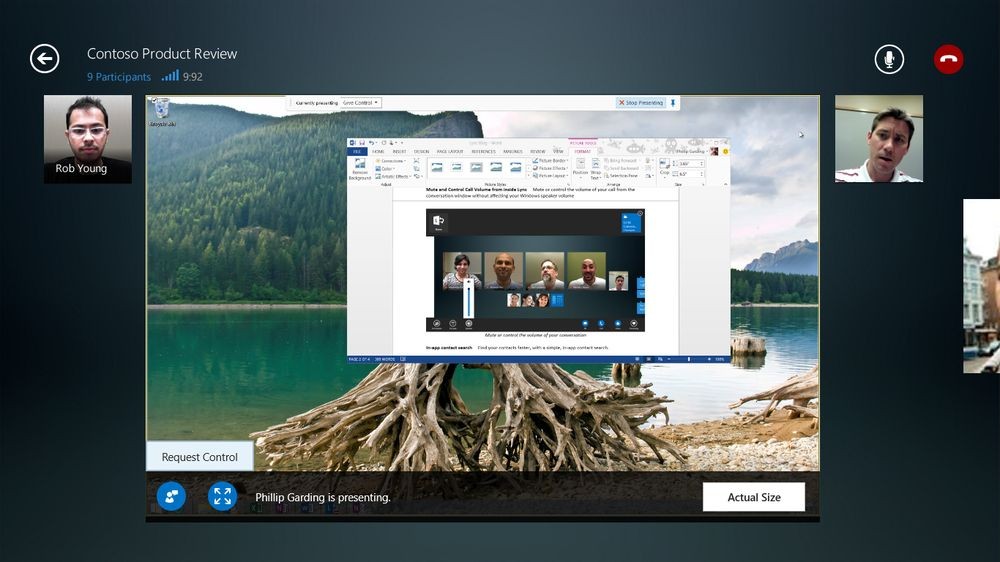Open the Give Control dropdown in sharing bar
Viewport: 1000px width, 562px height.
[360, 103]
